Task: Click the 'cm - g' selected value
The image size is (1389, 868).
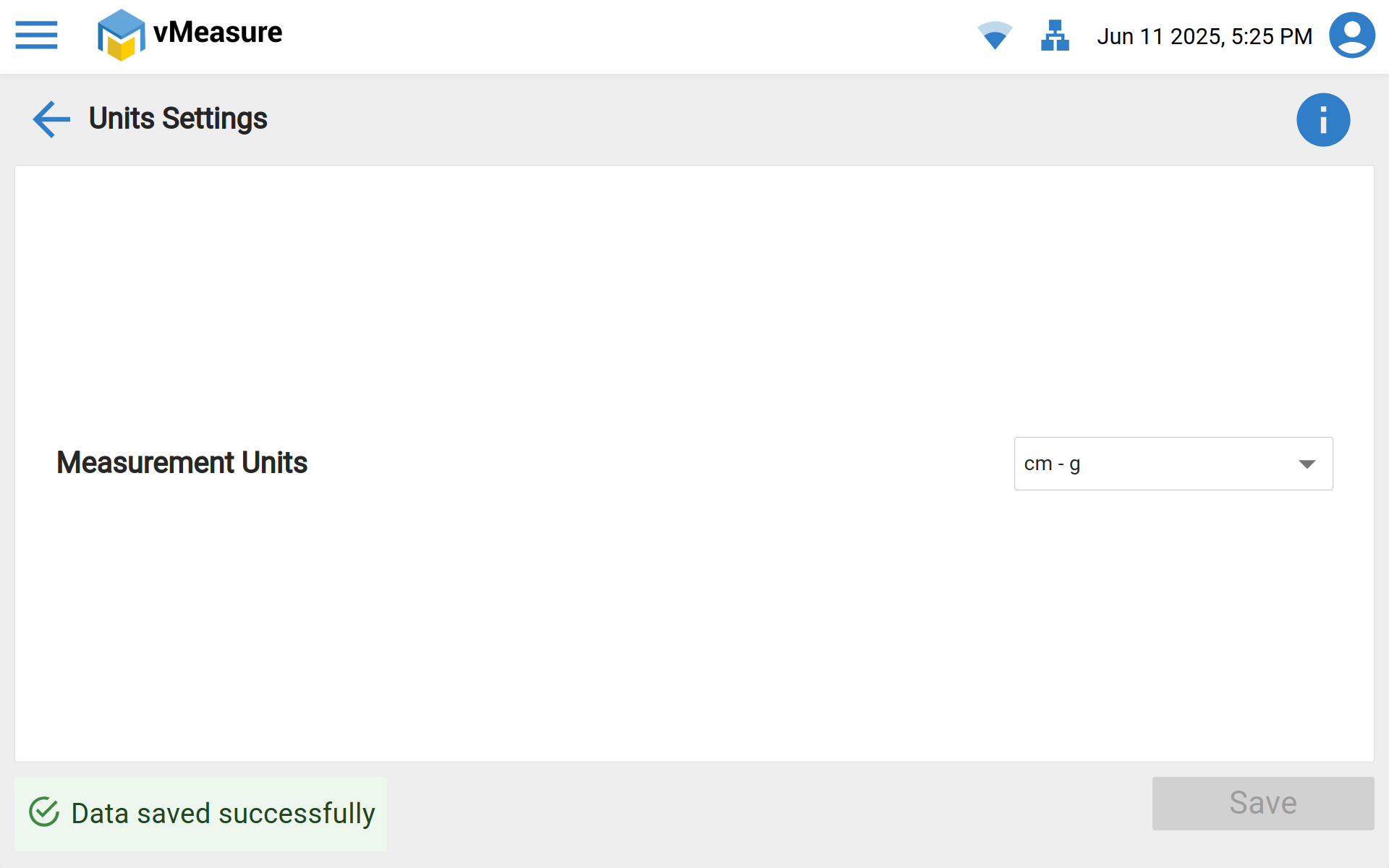Action: pos(1053,464)
